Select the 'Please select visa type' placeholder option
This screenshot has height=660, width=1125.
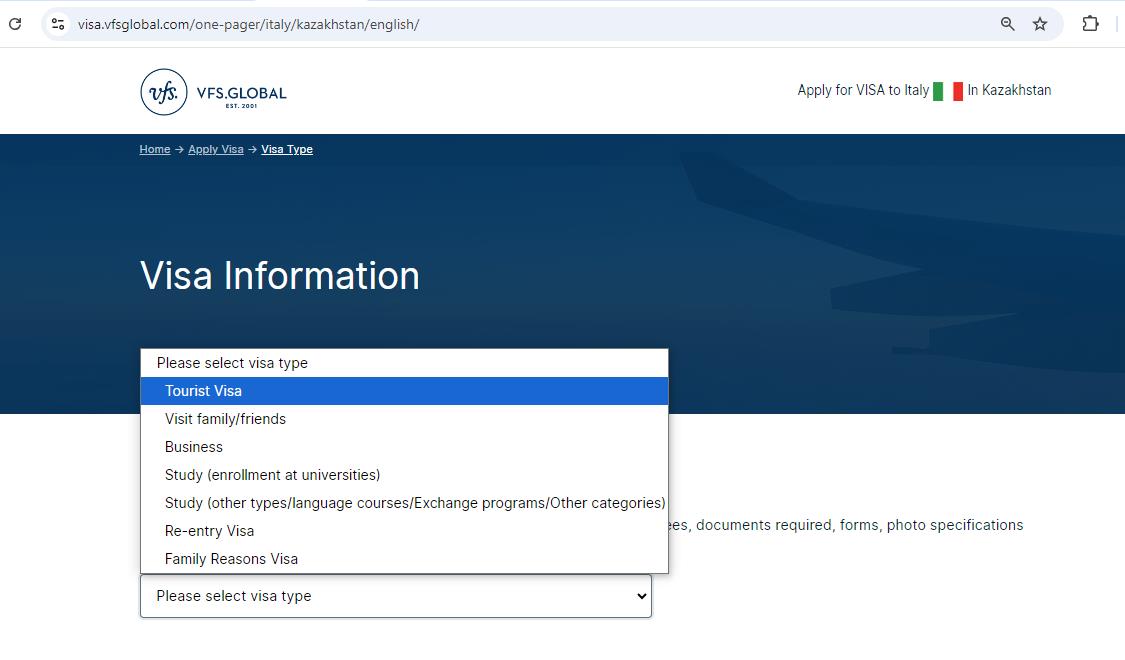232,363
